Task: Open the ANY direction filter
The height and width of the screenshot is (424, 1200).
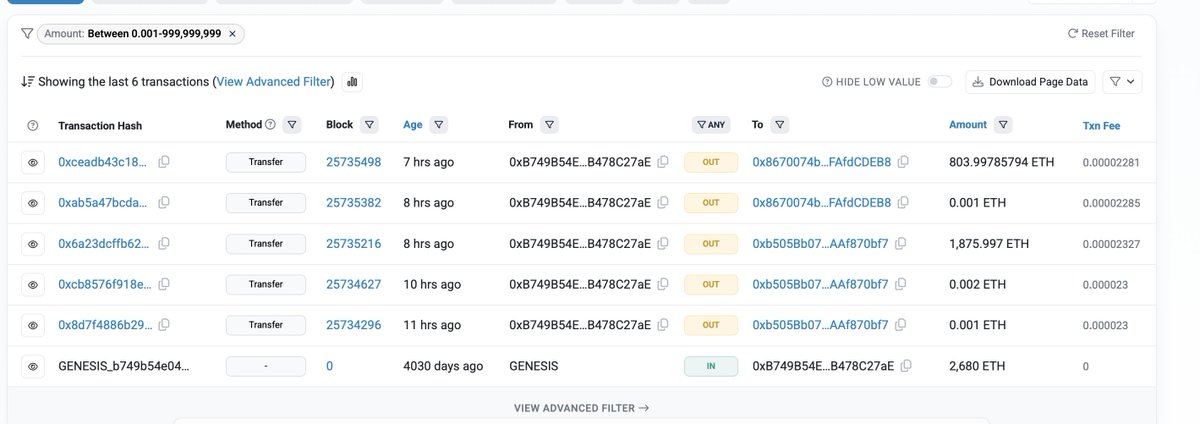Action: tap(710, 125)
